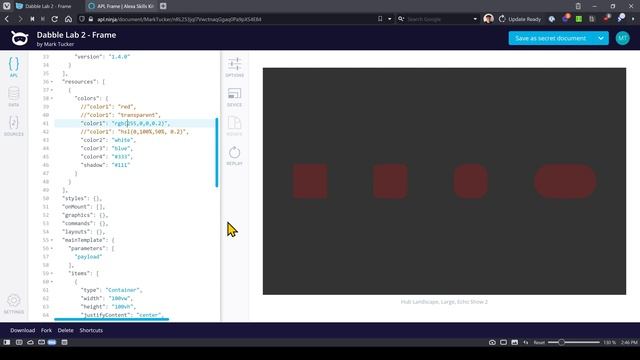Click the by Mark Tucker author text
640x360 pixels.
tap(56, 44)
